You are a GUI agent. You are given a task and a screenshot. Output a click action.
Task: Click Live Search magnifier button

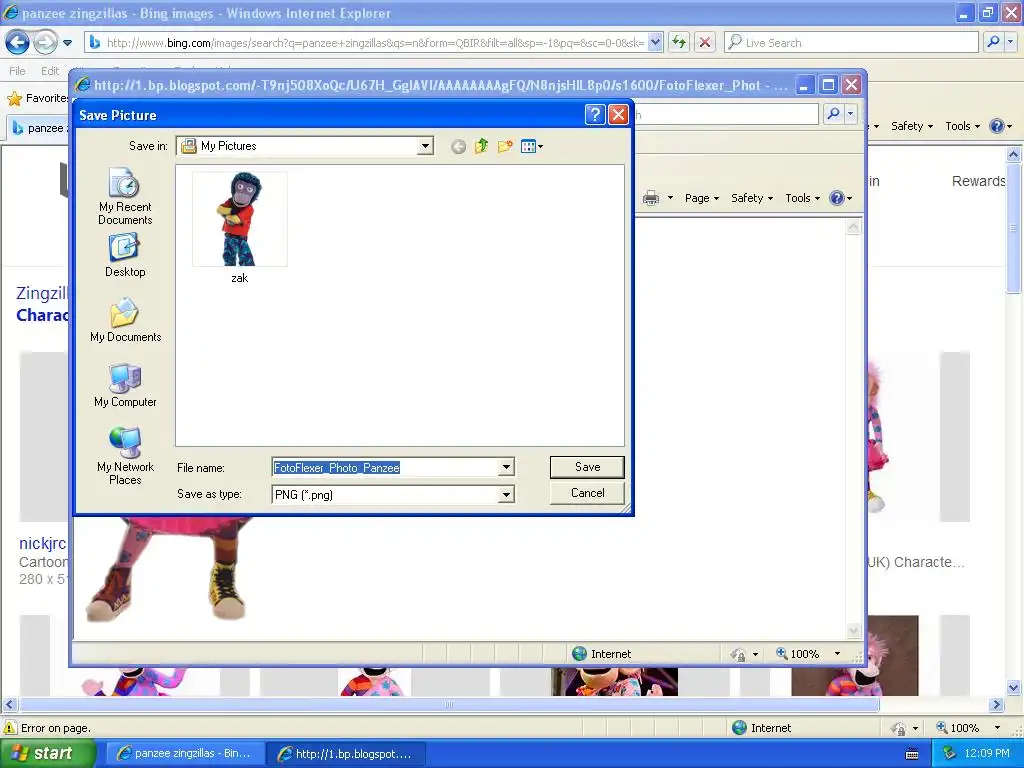point(993,42)
